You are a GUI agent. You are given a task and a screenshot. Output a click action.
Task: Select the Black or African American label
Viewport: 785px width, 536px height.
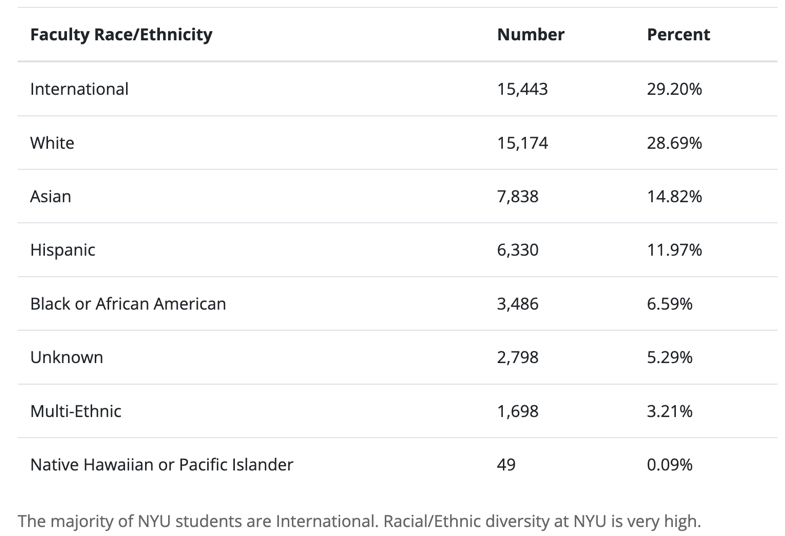(x=128, y=304)
